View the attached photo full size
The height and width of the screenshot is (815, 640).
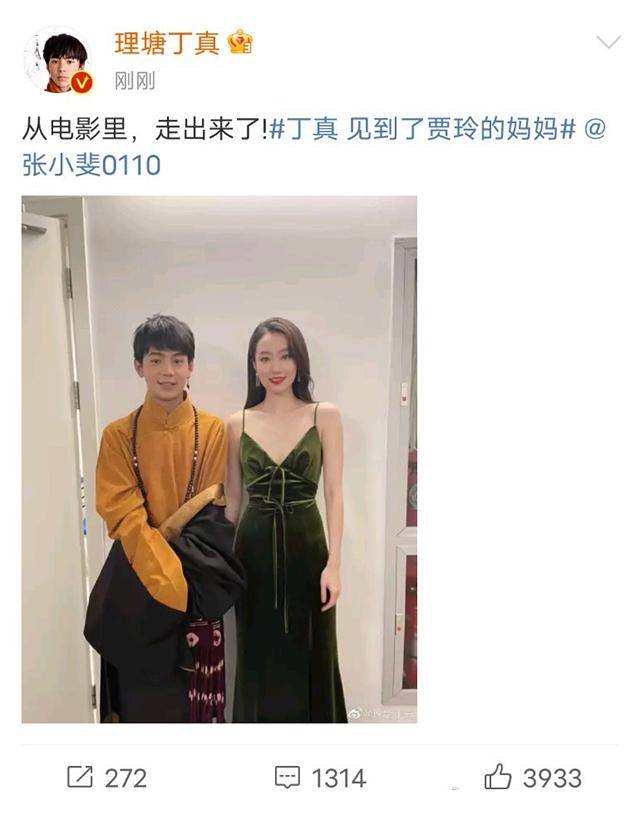coord(219,459)
